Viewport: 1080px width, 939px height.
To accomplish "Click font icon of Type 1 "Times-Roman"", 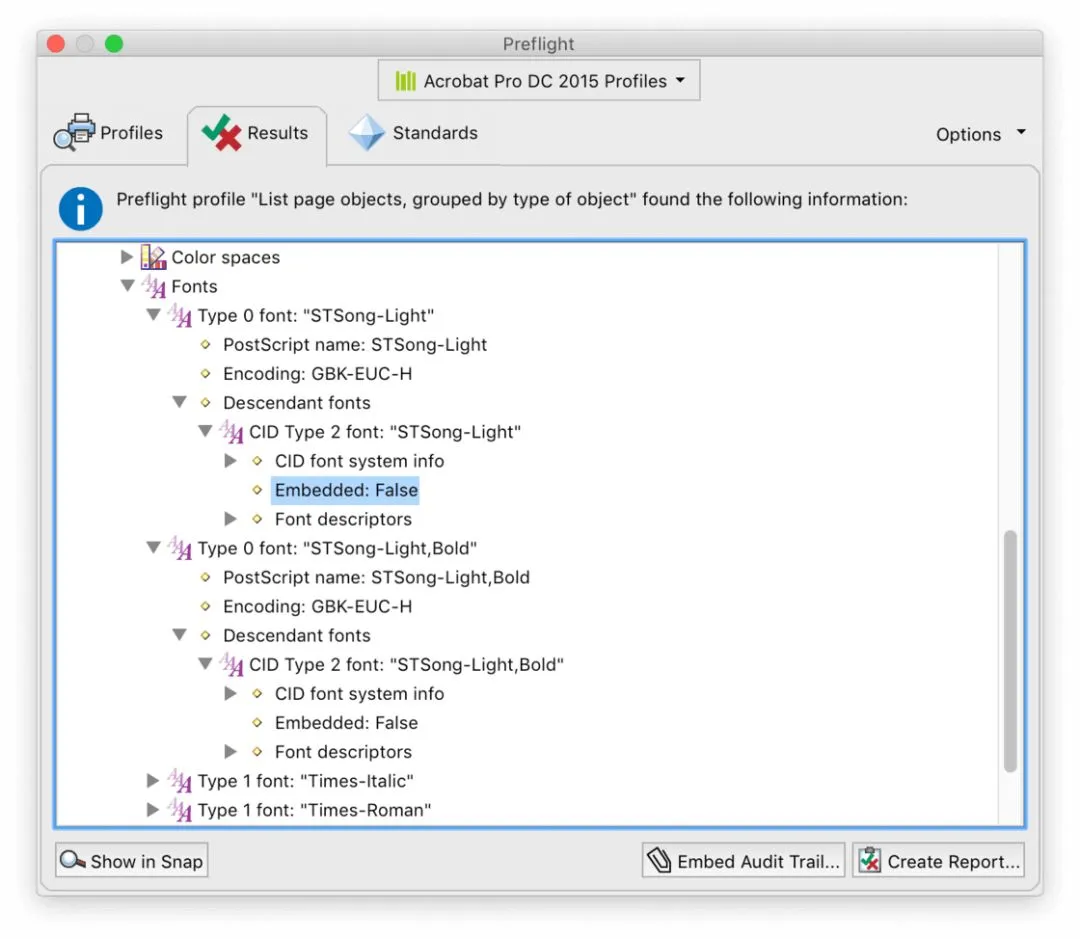I will pyautogui.click(x=180, y=810).
